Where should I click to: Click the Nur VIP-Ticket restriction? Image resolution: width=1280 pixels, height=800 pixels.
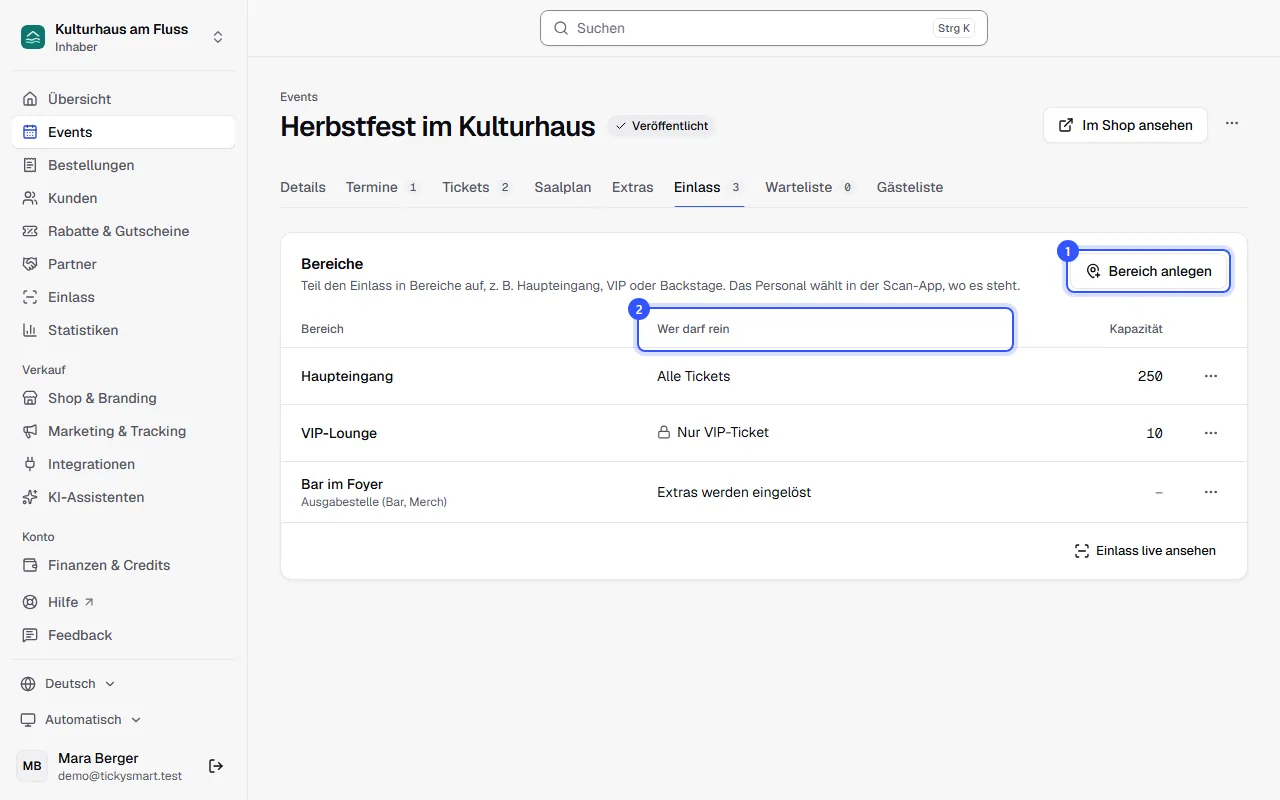pyautogui.click(x=713, y=433)
